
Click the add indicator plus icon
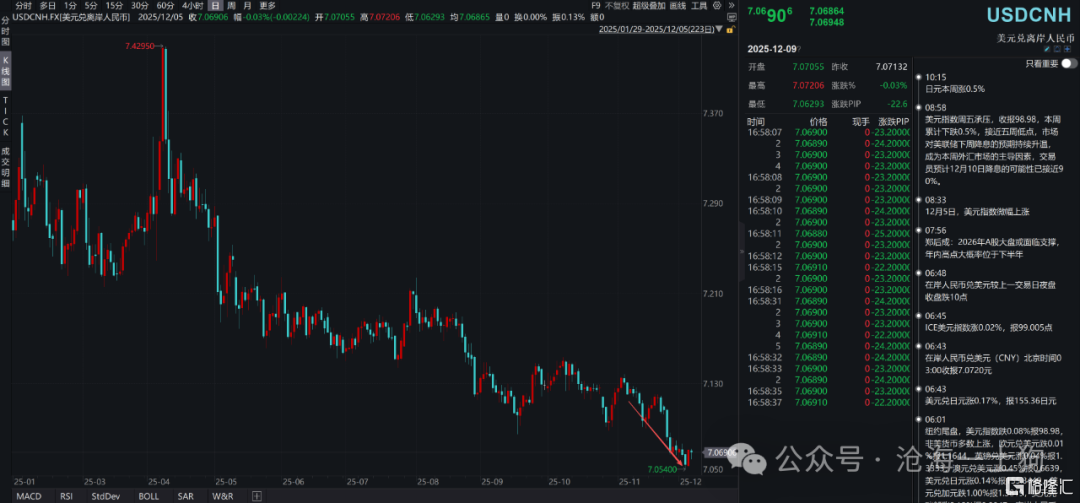(257, 495)
